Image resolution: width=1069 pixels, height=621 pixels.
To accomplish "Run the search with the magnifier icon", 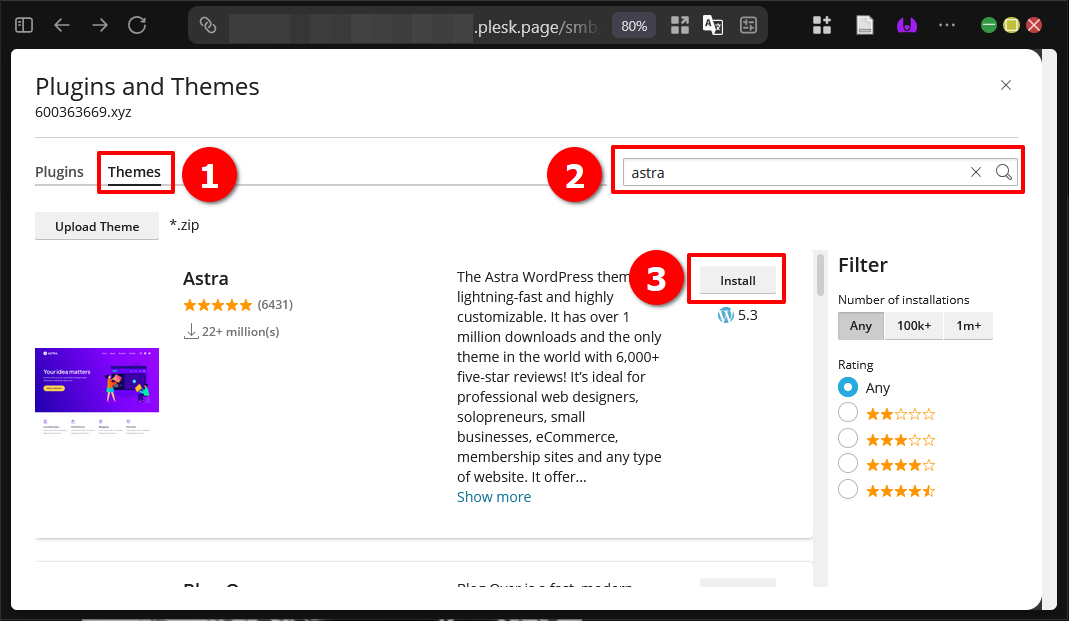I will coord(1004,172).
